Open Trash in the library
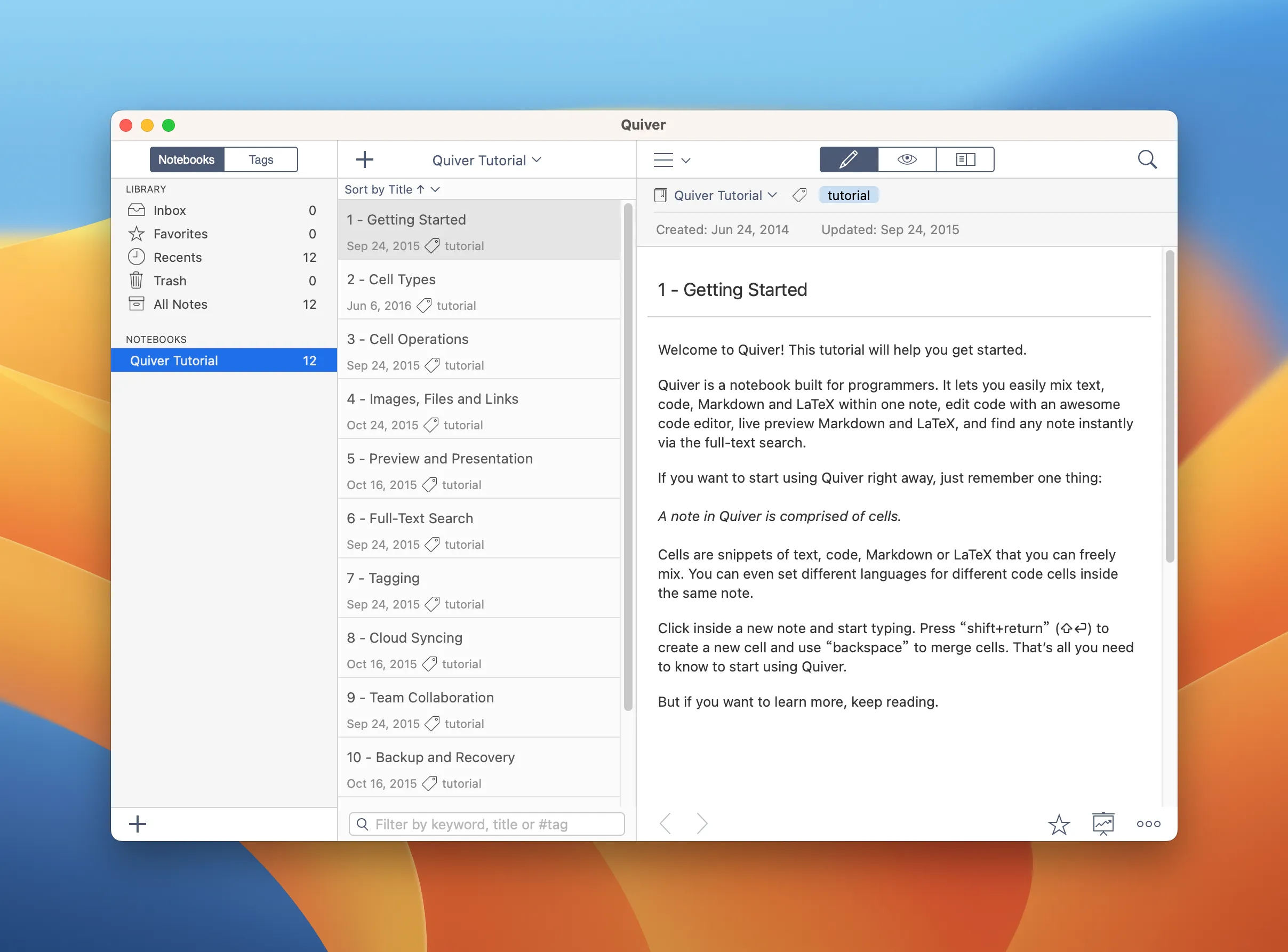 coord(223,281)
